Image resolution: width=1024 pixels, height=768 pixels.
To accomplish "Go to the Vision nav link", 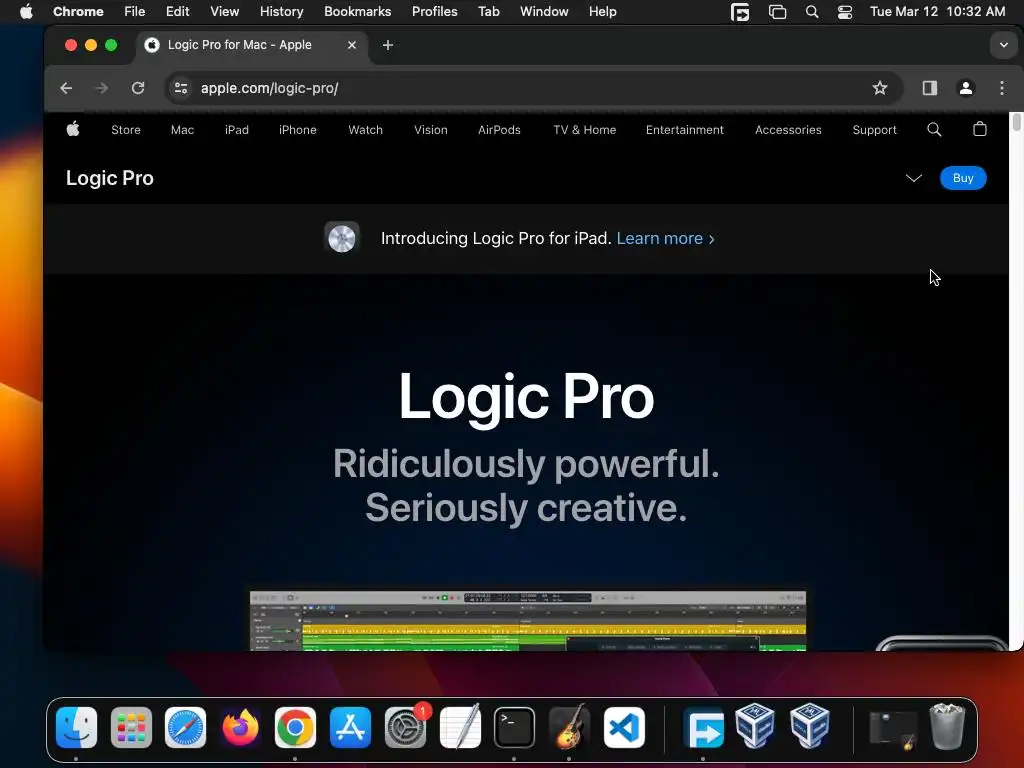I will point(430,130).
